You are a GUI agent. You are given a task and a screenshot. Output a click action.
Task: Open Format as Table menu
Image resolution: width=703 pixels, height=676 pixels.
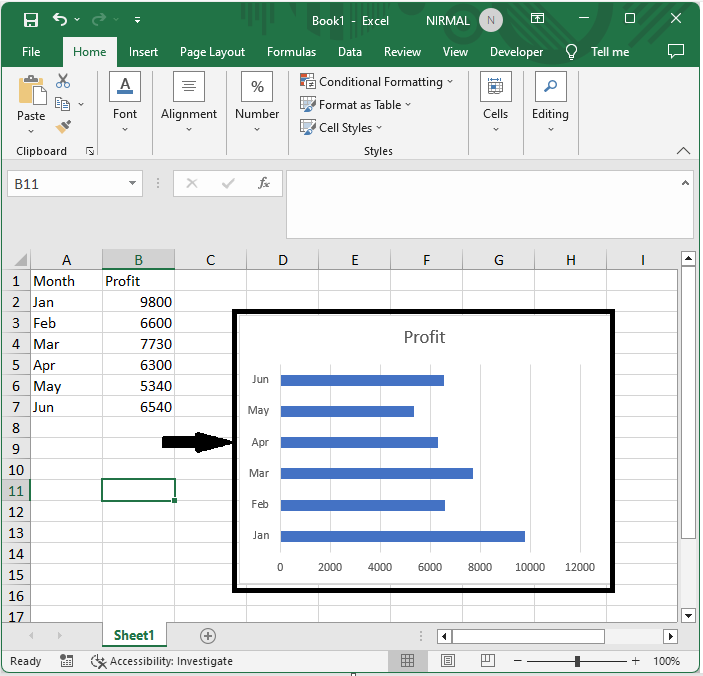tap(355, 105)
